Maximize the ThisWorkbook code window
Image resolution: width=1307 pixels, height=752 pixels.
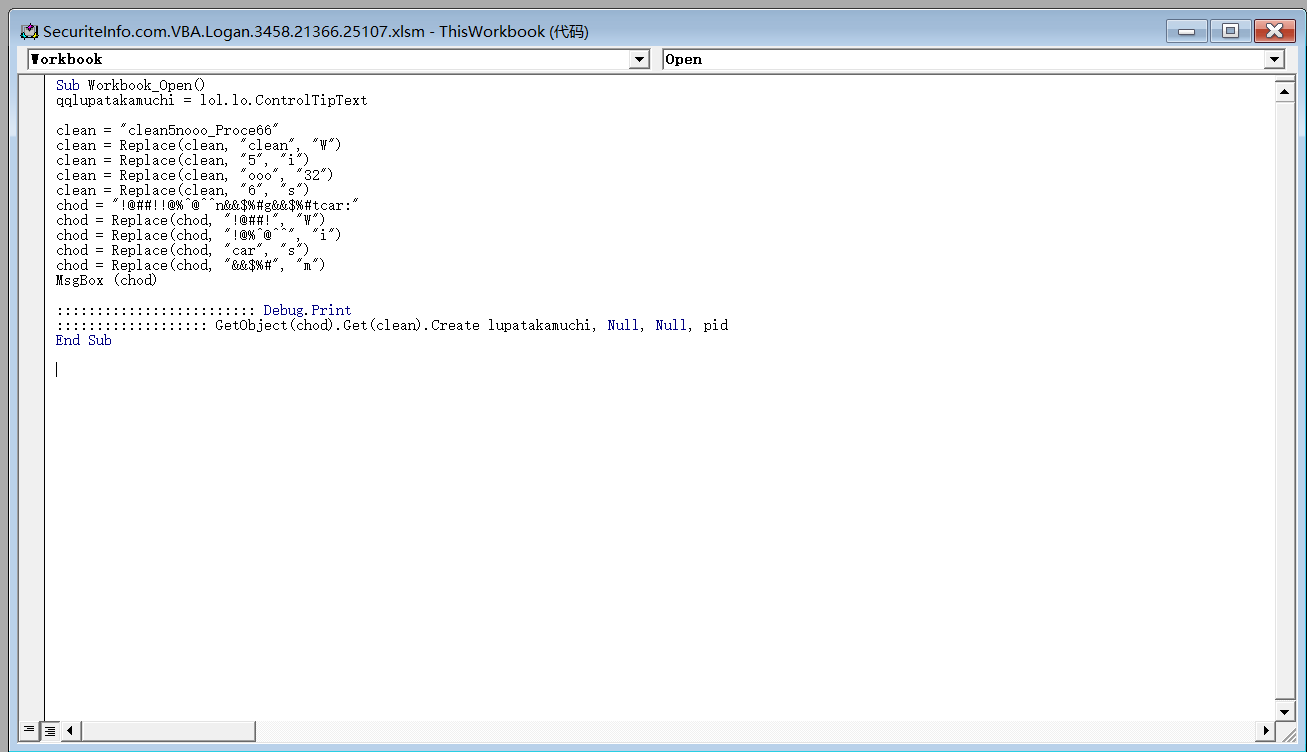click(x=1230, y=31)
